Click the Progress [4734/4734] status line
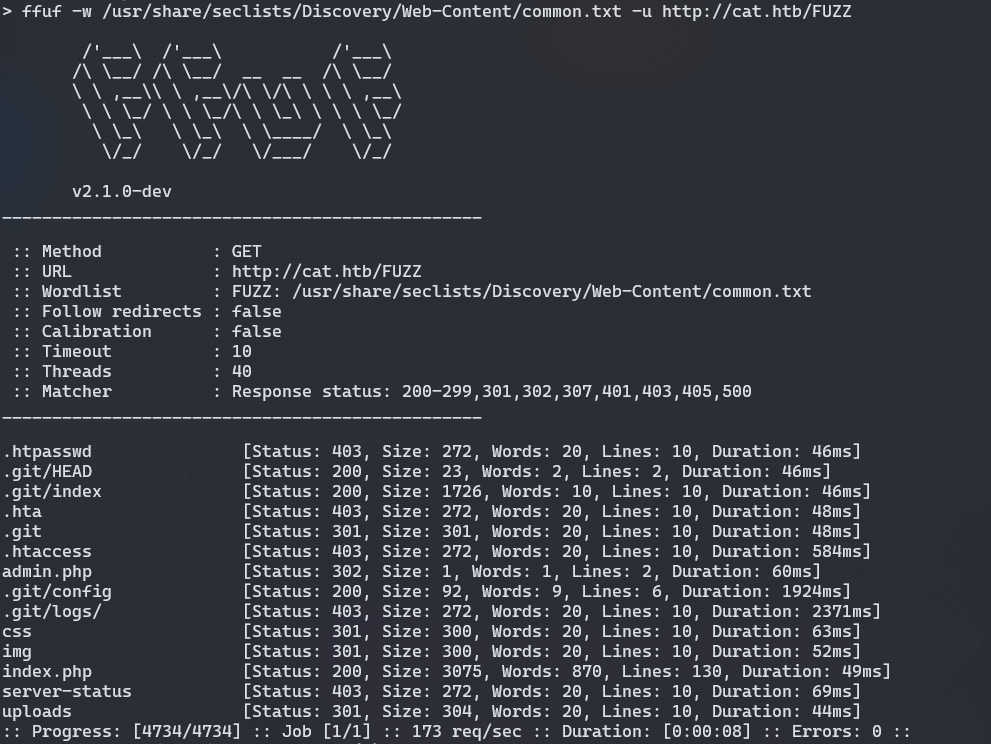This screenshot has width=991, height=744. pos(136,731)
